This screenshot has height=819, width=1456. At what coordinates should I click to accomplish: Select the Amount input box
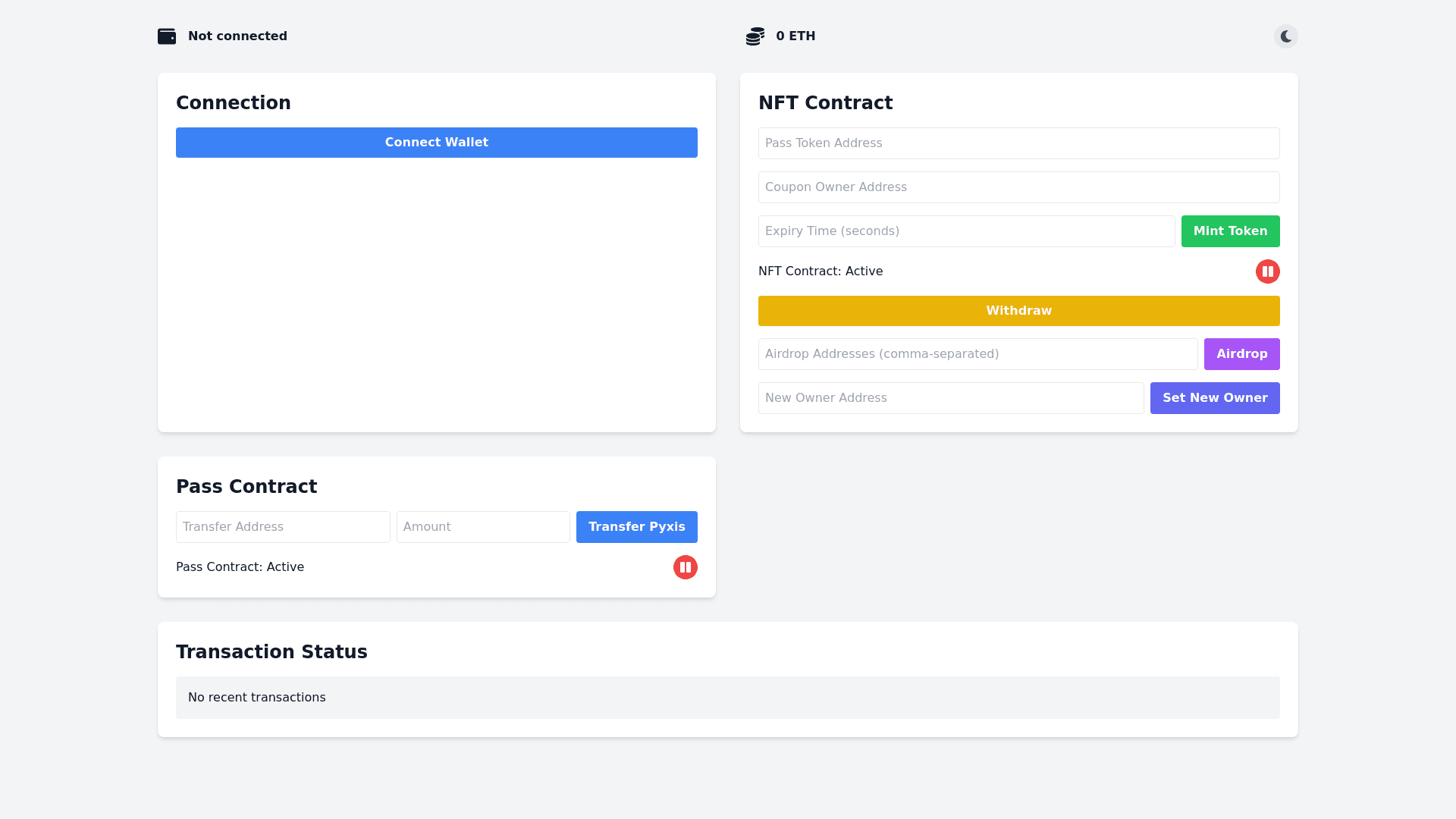482,527
